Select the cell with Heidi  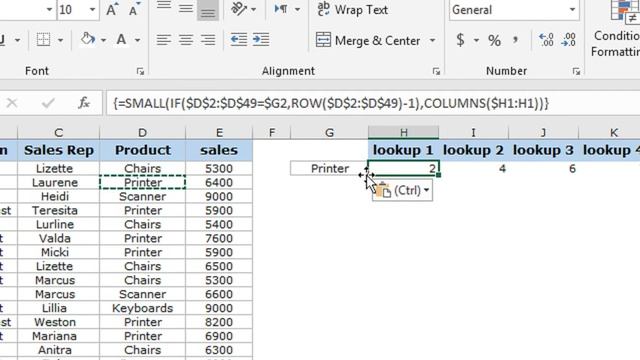point(59,196)
